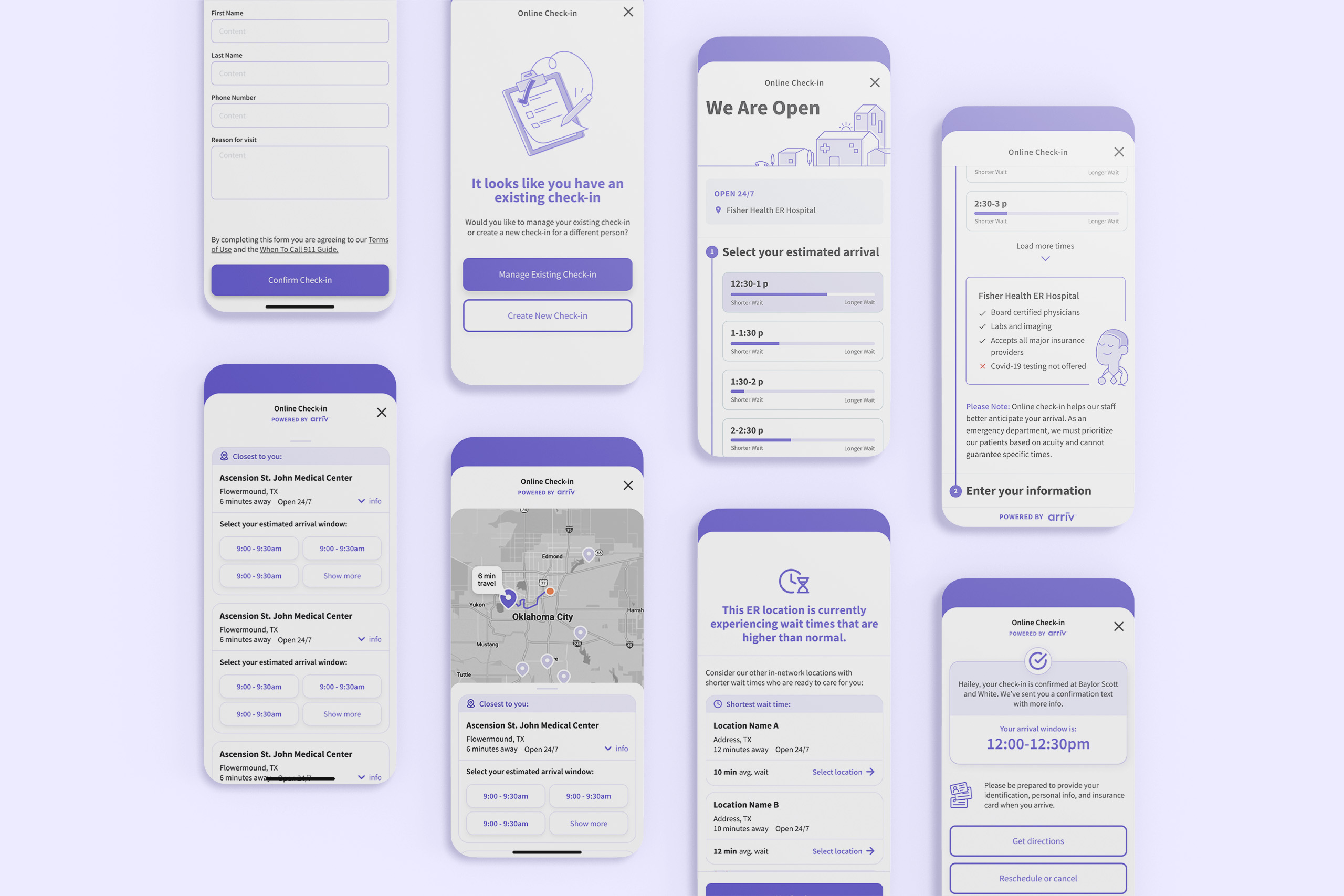The height and width of the screenshot is (896, 1344).
Task: Click 'Get directions' link
Action: pyautogui.click(x=1038, y=840)
